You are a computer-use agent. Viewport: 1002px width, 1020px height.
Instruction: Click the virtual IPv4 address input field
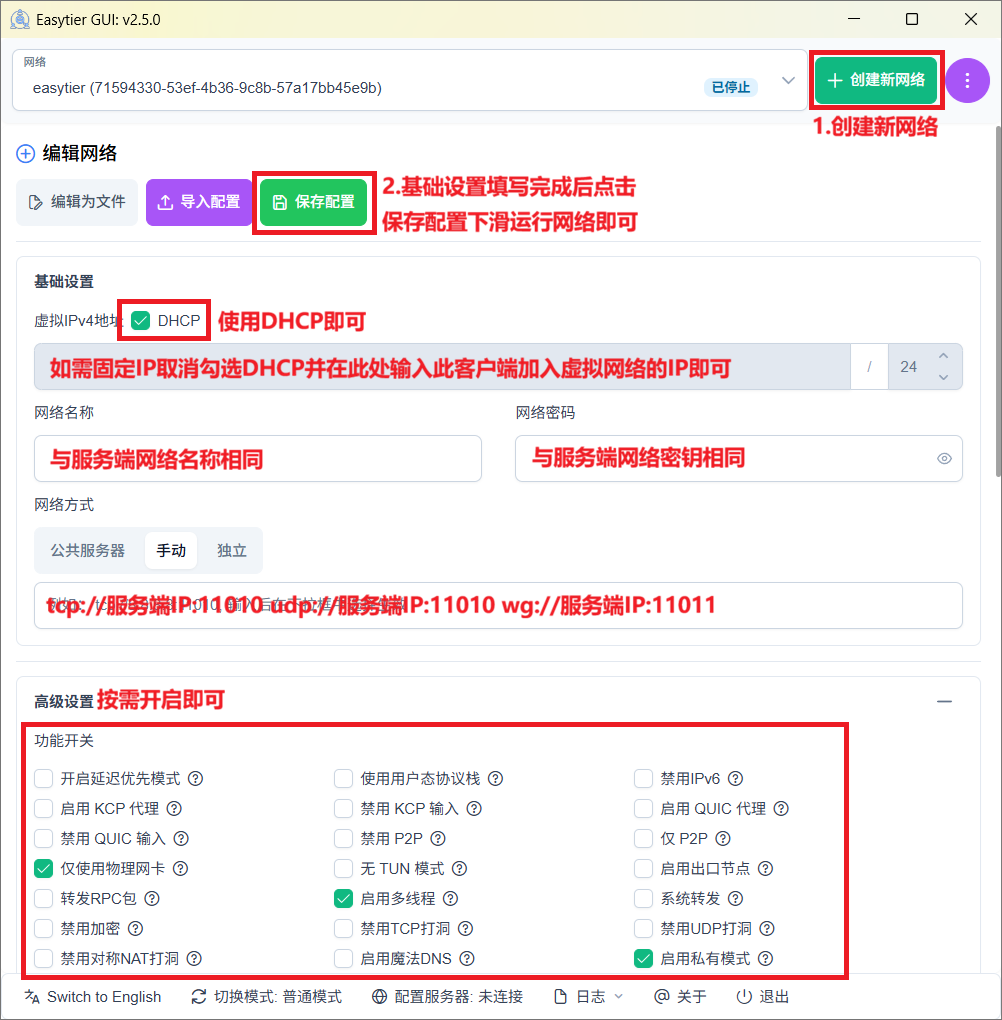click(442, 367)
